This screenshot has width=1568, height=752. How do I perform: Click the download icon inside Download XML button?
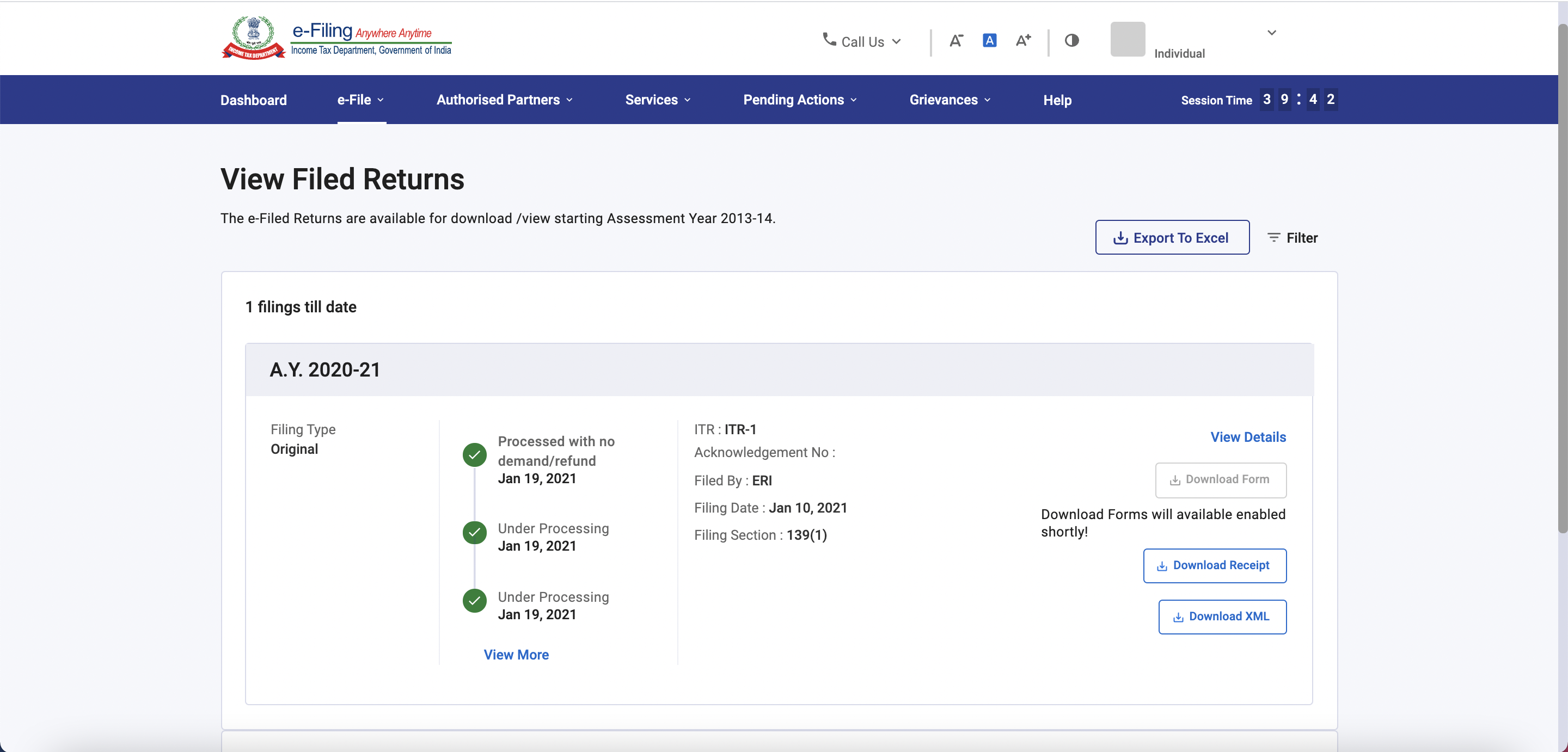coord(1177,617)
